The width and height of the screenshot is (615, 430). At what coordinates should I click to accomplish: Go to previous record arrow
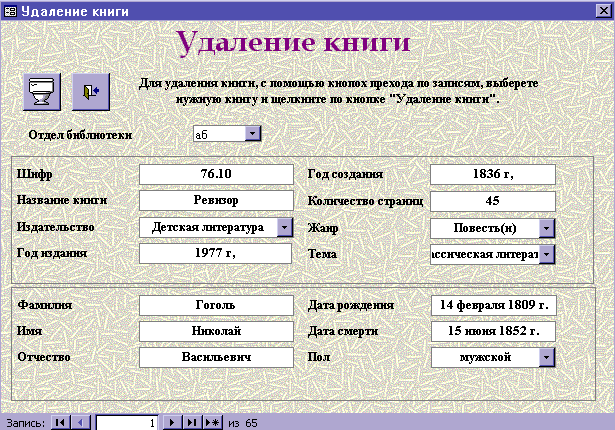point(81,423)
